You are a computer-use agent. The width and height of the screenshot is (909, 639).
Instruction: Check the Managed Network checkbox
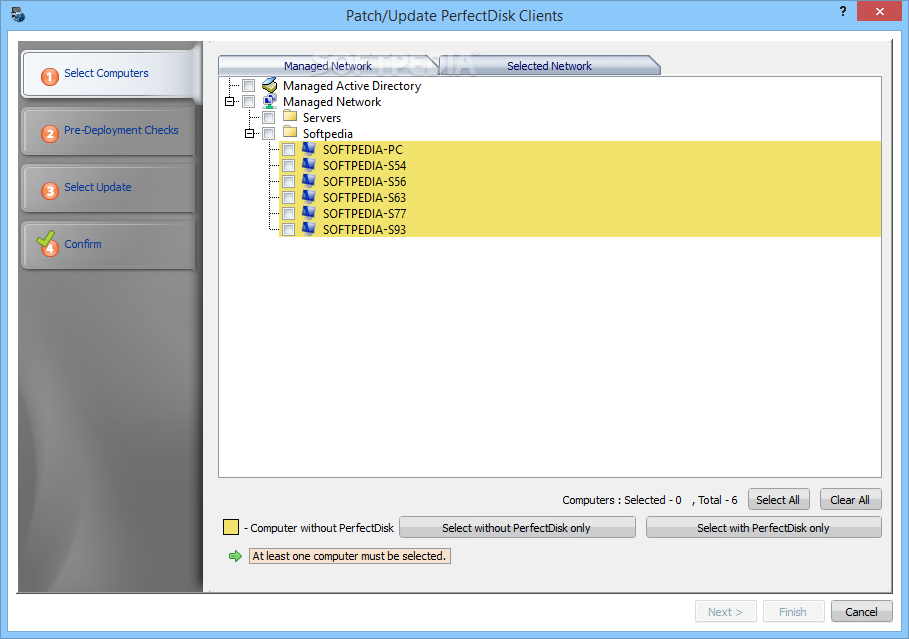click(x=249, y=102)
